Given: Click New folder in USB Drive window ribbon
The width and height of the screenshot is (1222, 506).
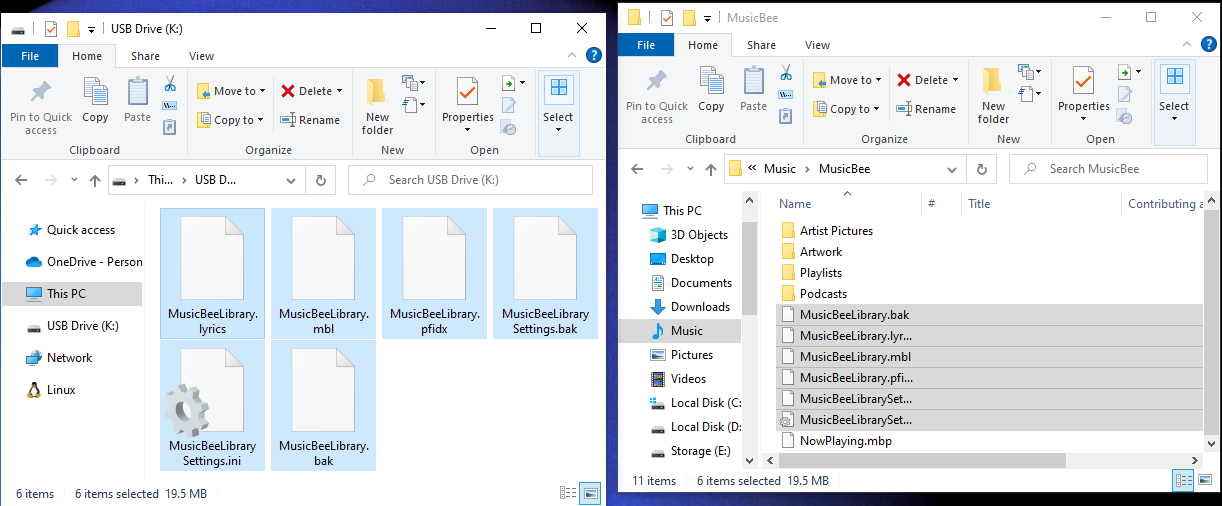Looking at the screenshot, I should [377, 106].
